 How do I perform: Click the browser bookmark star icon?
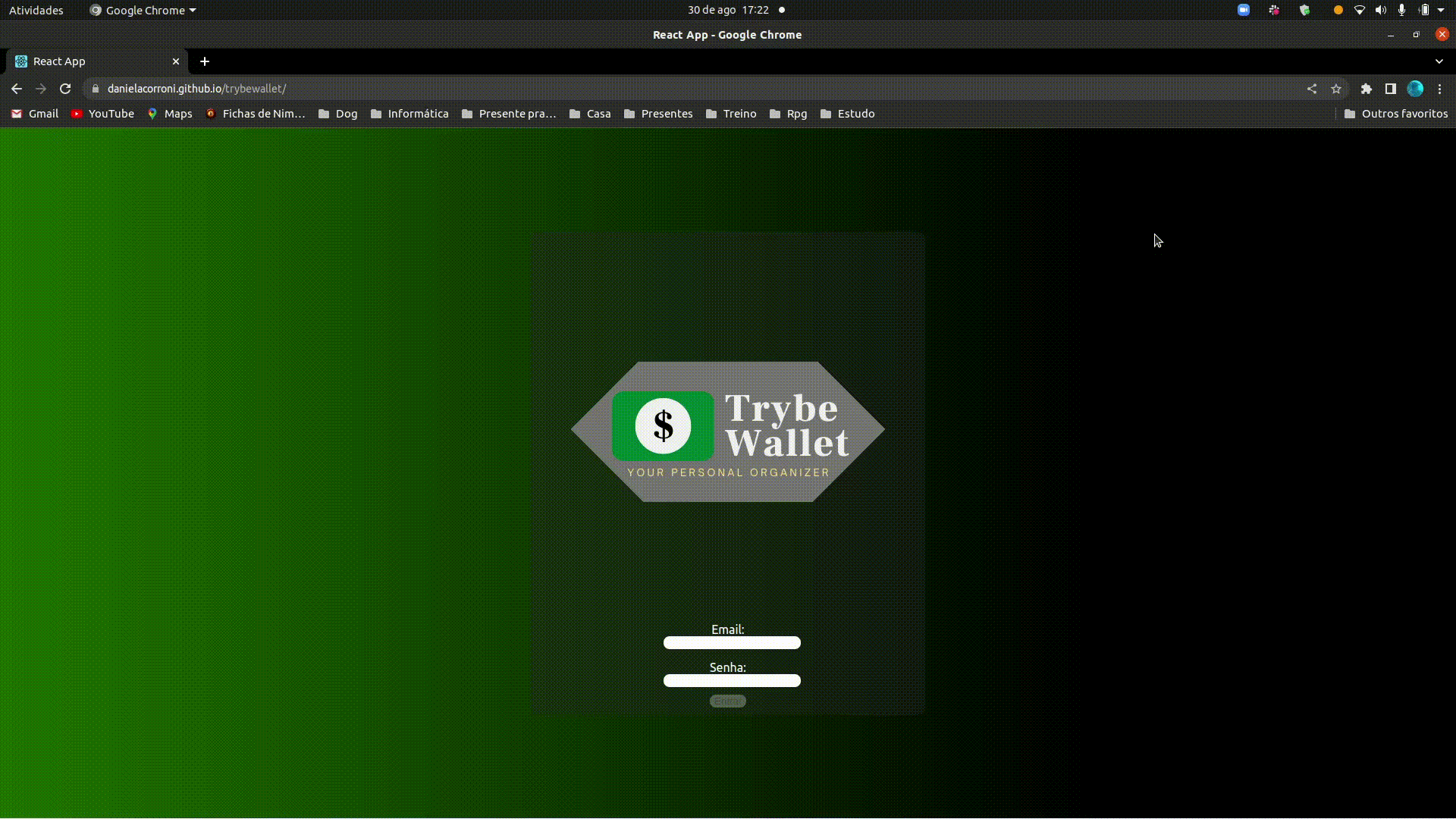[1336, 89]
